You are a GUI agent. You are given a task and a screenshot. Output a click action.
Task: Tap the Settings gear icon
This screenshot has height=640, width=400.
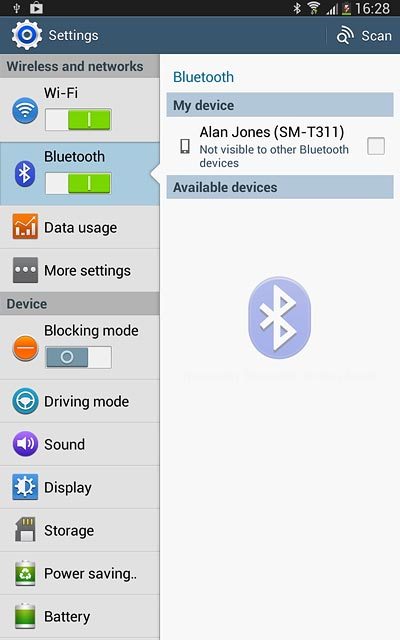(x=27, y=35)
